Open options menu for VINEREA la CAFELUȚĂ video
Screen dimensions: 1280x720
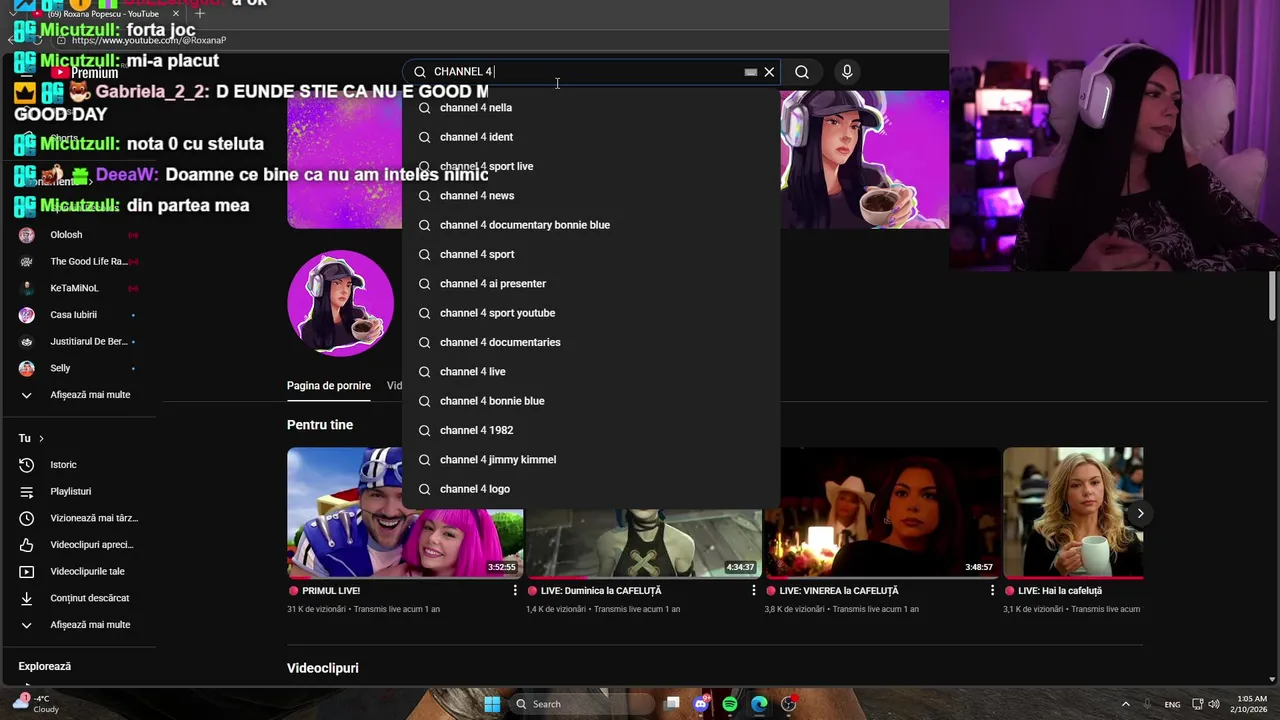992,591
